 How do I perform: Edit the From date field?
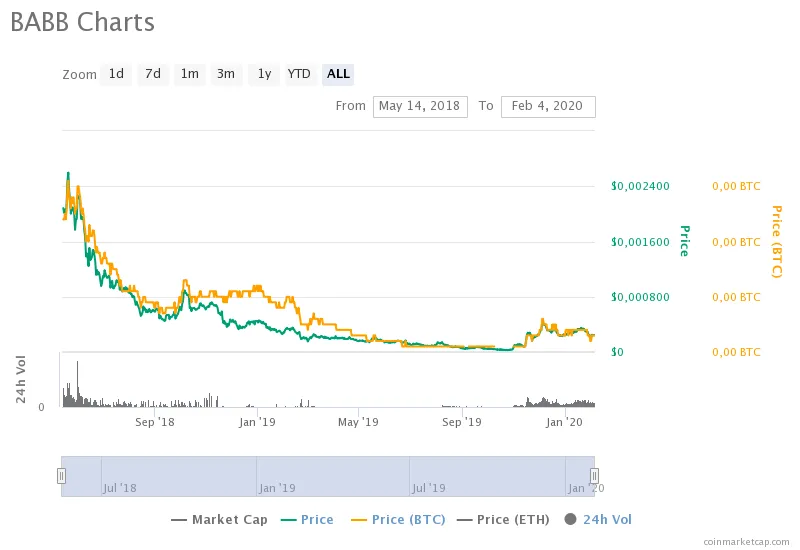(420, 106)
